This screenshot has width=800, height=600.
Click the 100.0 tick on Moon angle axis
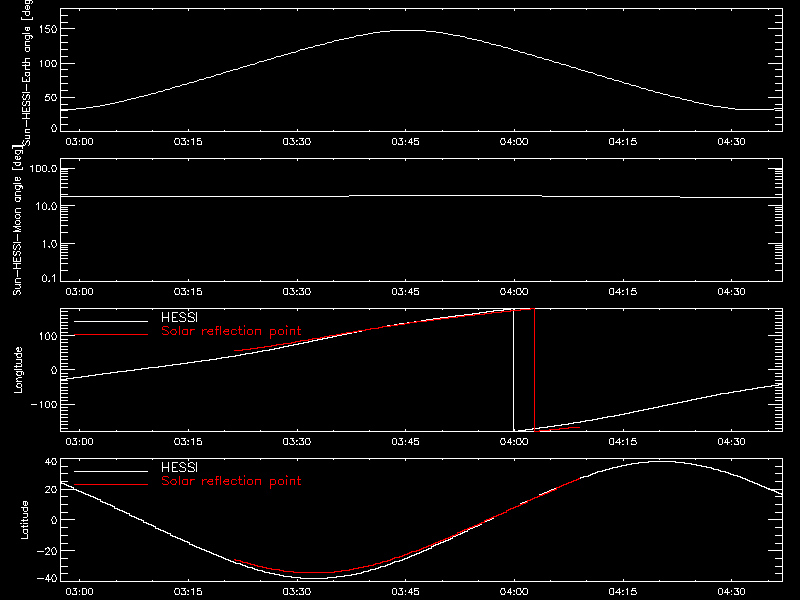(x=43, y=168)
